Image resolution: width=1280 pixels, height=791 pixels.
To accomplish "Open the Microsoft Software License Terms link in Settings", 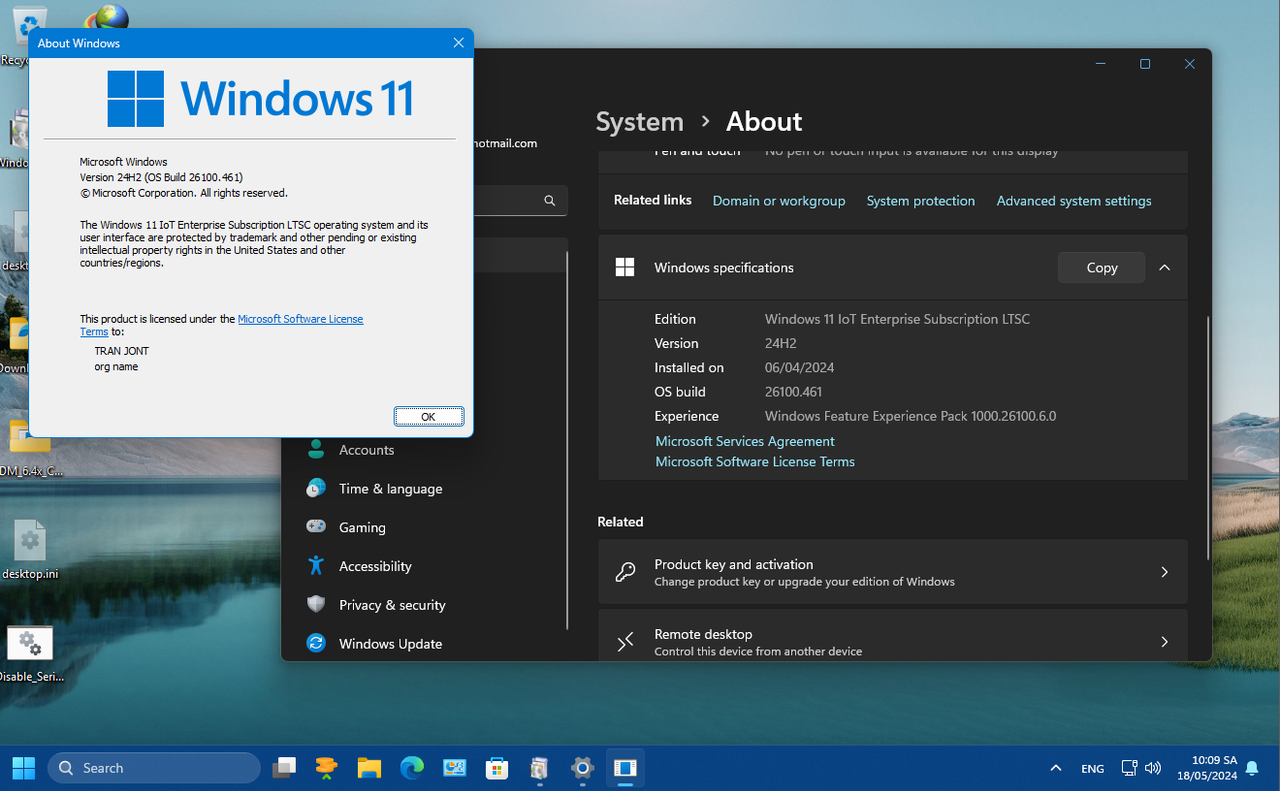I will [755, 462].
